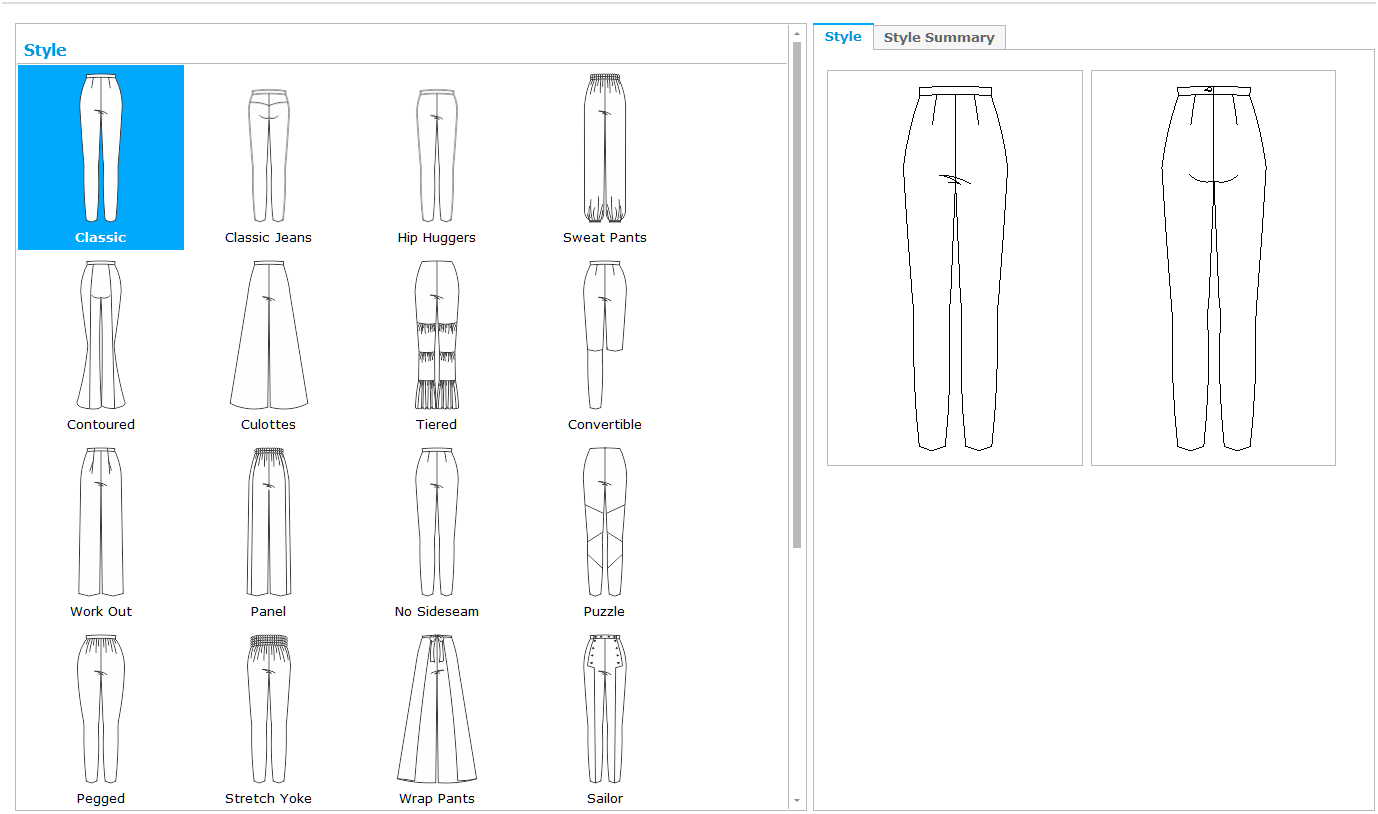Click the 'Pegged' label text
Image resolution: width=1378 pixels, height=814 pixels.
point(101,799)
